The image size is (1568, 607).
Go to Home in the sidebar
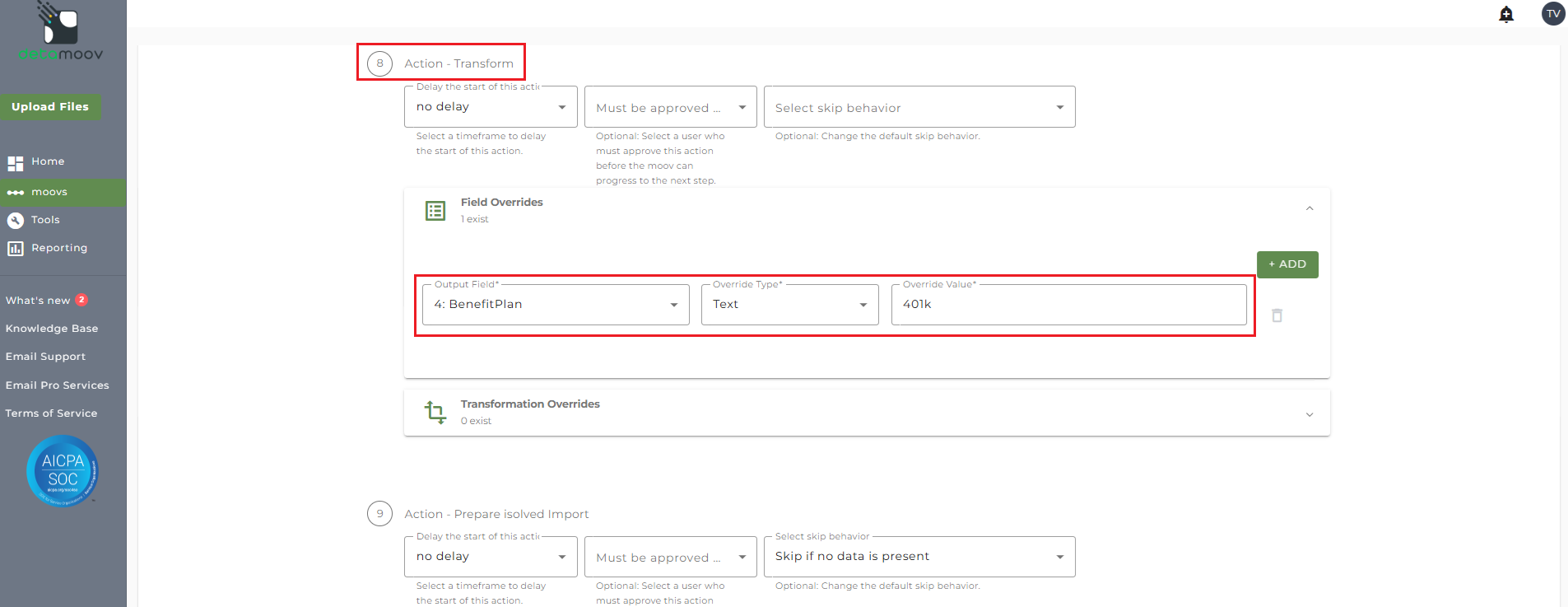click(47, 161)
